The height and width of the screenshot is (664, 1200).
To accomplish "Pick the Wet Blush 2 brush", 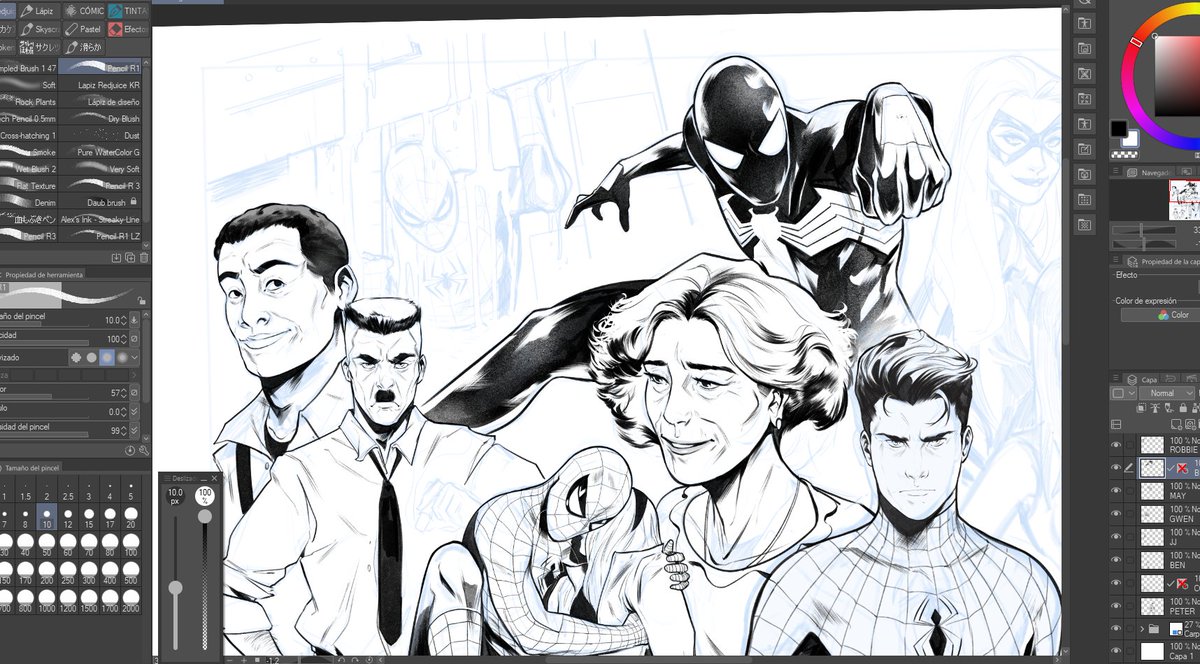I will pyautogui.click(x=28, y=169).
